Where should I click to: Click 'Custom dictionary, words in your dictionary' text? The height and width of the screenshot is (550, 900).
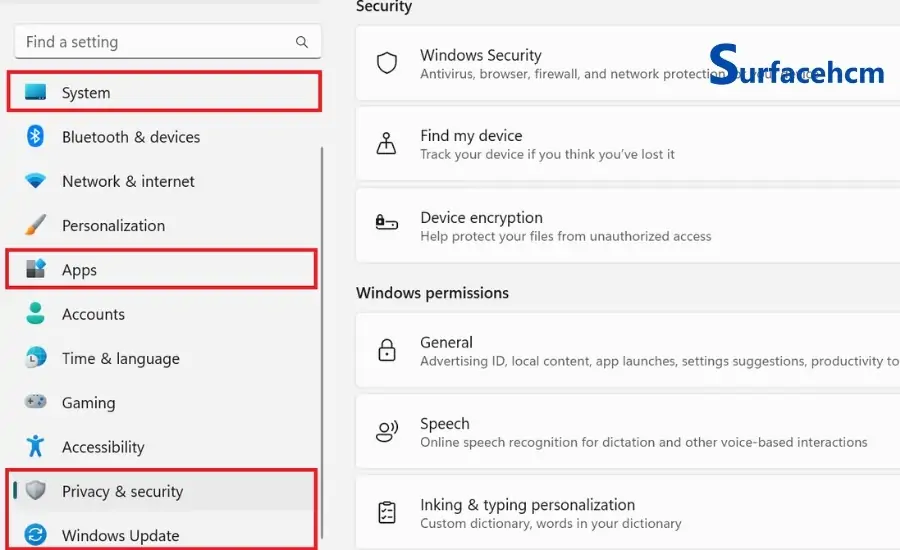[550, 523]
